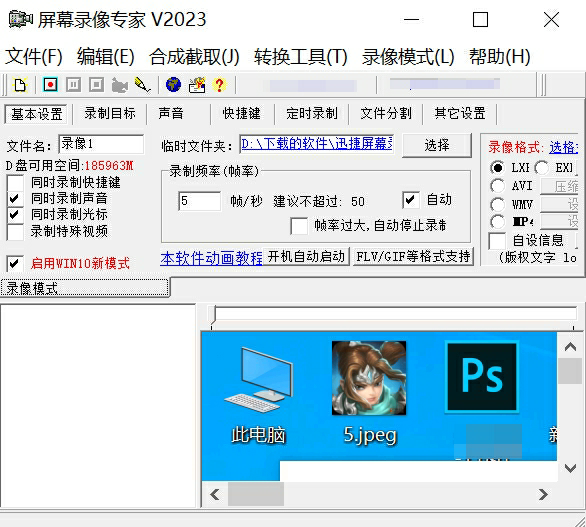Open the 本软件动画教程 link
Screen dimensions: 586x527
(x=211, y=258)
